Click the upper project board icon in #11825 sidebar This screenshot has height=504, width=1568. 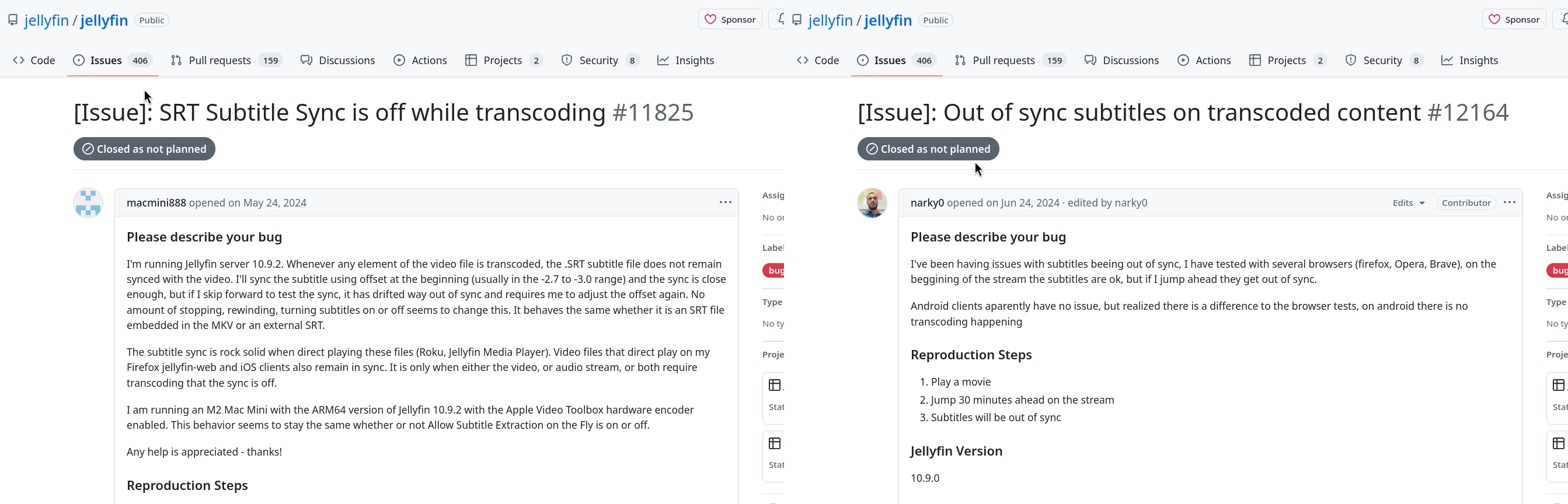(x=775, y=386)
